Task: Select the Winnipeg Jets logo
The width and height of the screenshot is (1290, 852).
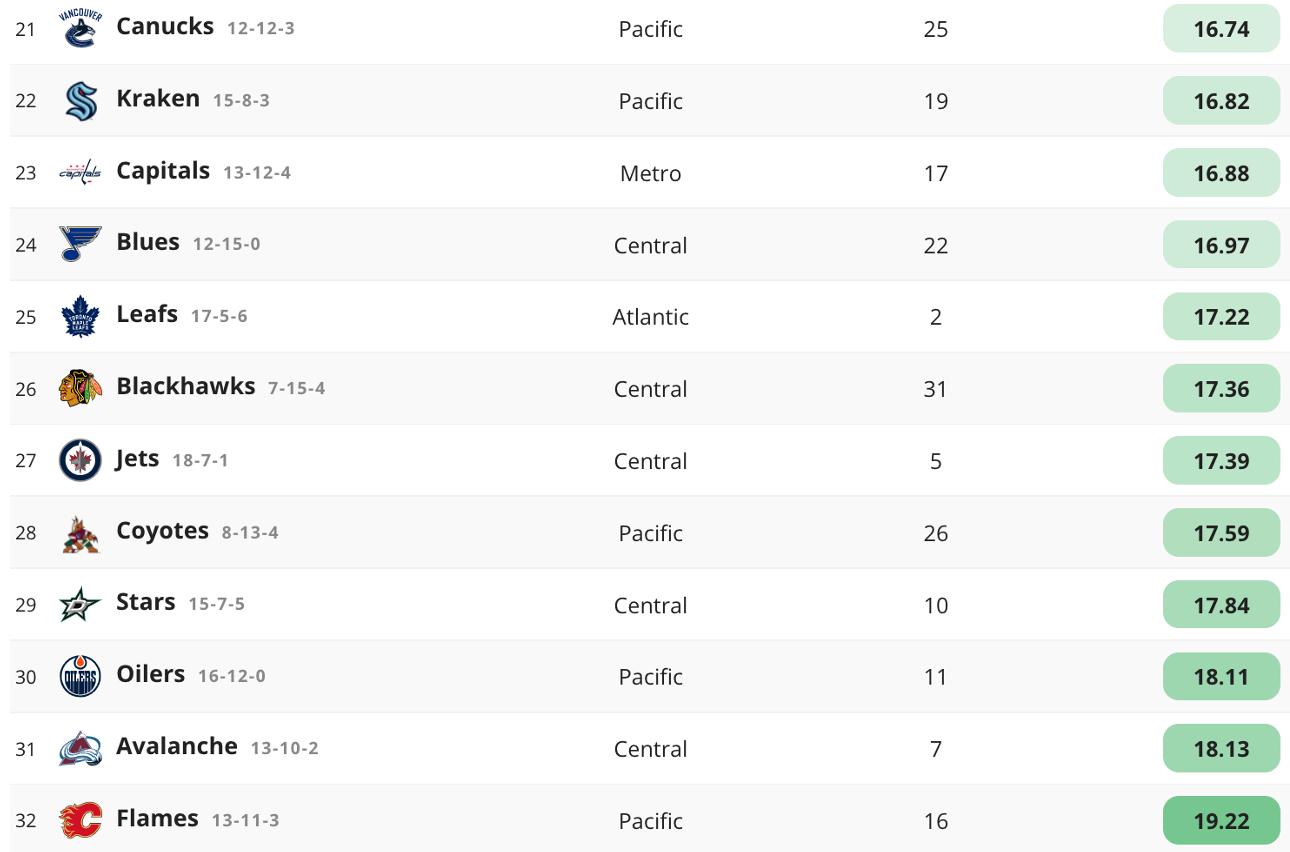Action: (80, 460)
